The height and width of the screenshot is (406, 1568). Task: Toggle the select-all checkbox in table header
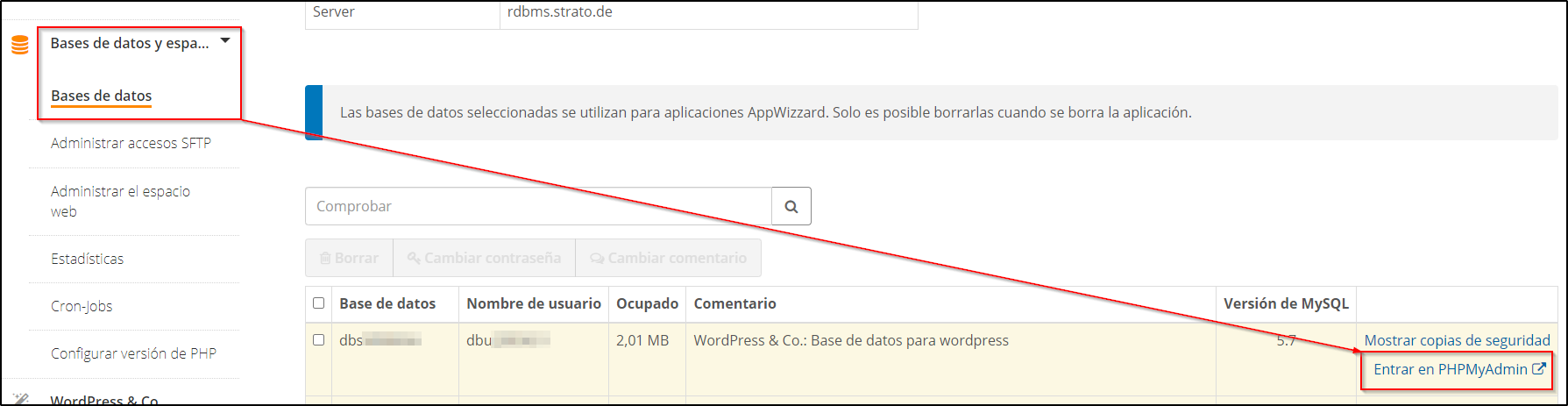pyautogui.click(x=318, y=303)
